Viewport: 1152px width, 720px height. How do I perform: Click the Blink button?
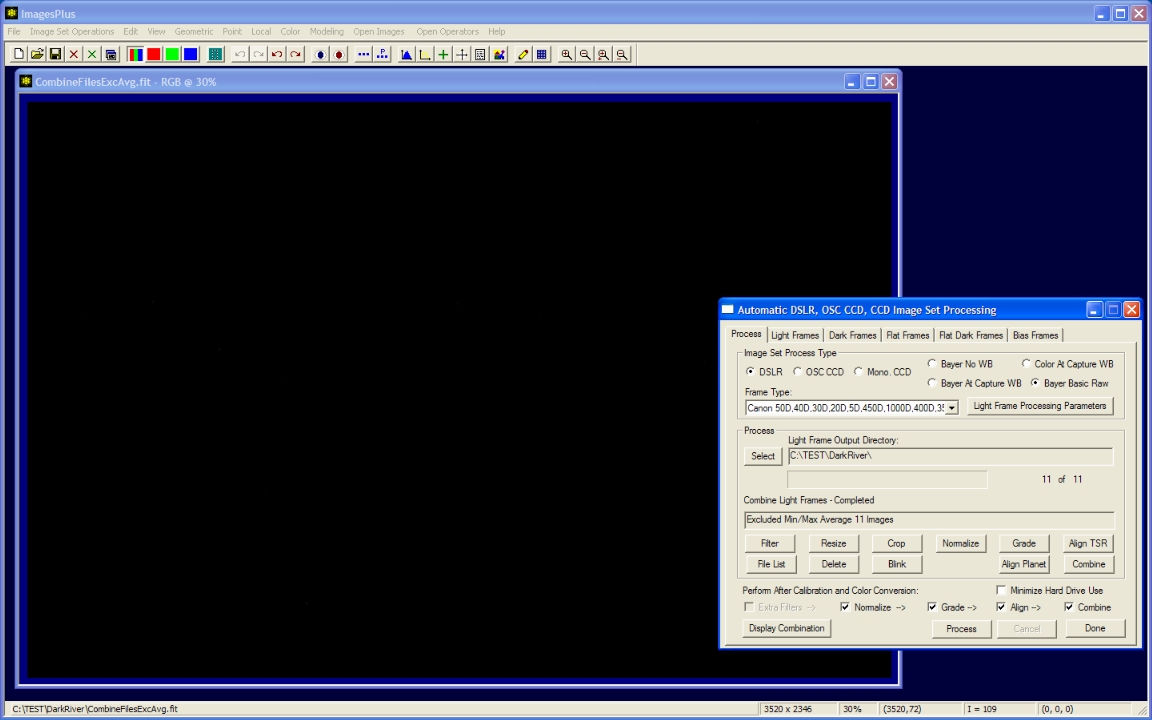coord(896,564)
